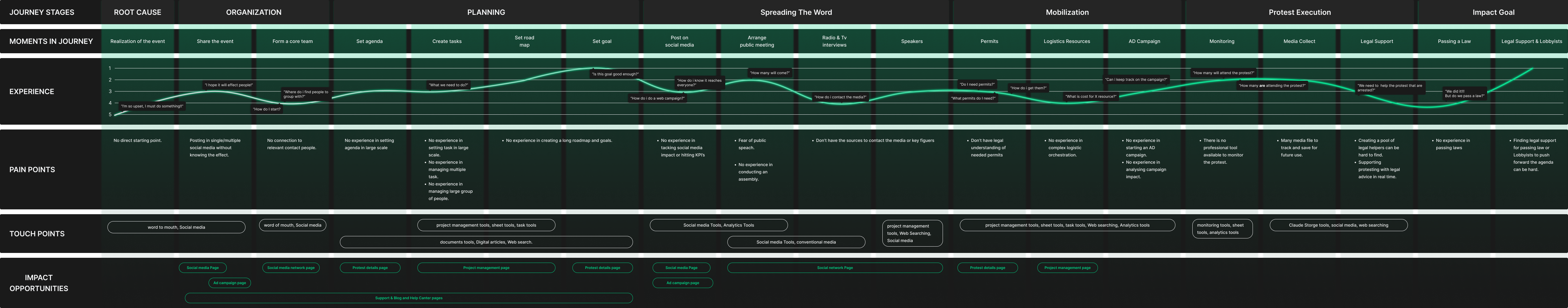Select "monitoring tools, sheet tools, analytics tools" pill
The width and height of the screenshot is (1568, 308).
[x=1222, y=229]
